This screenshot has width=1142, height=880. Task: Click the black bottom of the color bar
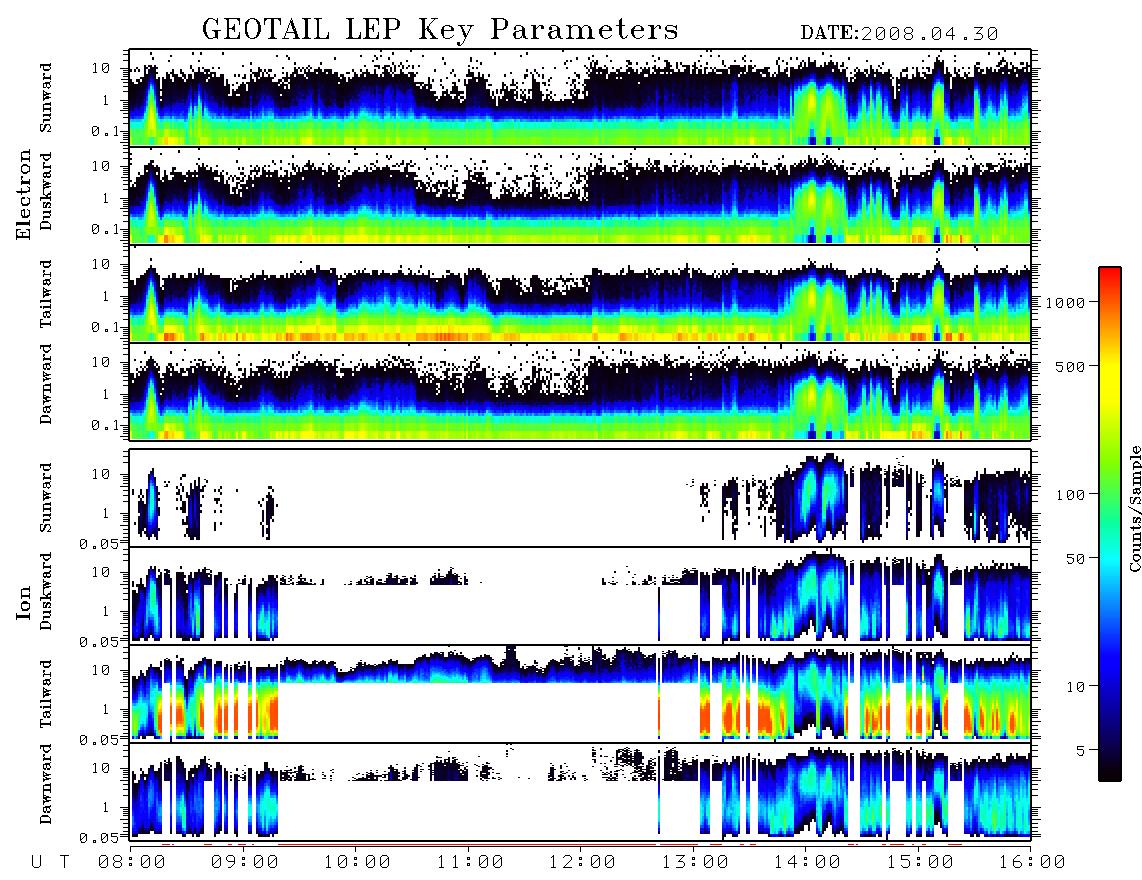(1110, 775)
